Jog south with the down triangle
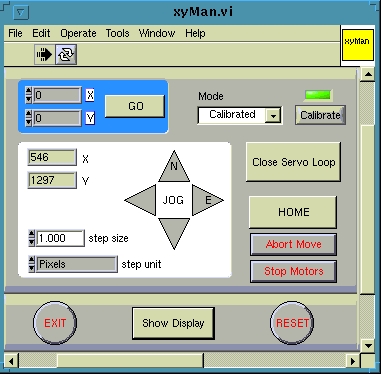381x374 pixels. (x=174, y=233)
